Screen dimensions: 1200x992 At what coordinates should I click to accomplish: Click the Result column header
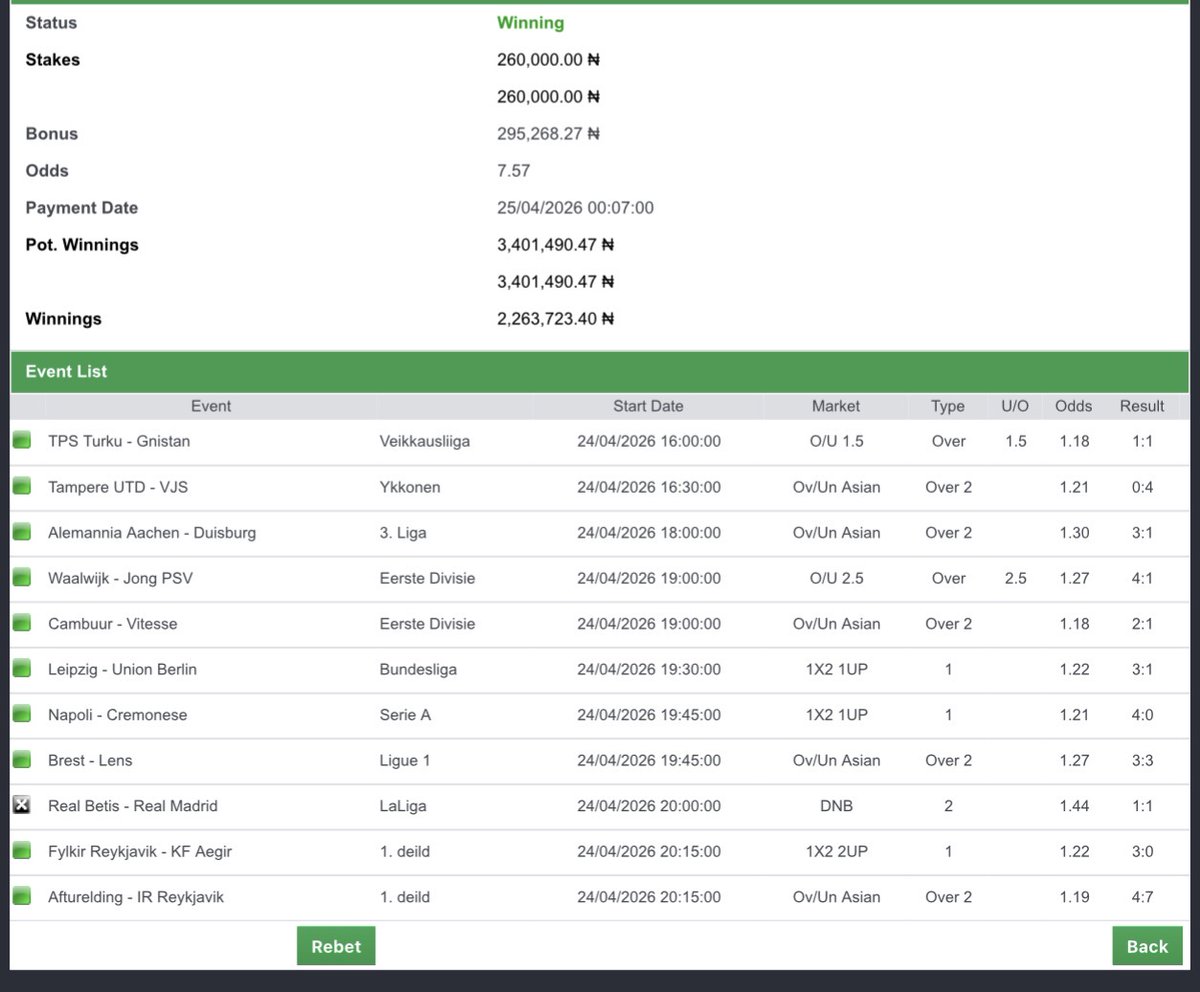pyautogui.click(x=1141, y=406)
